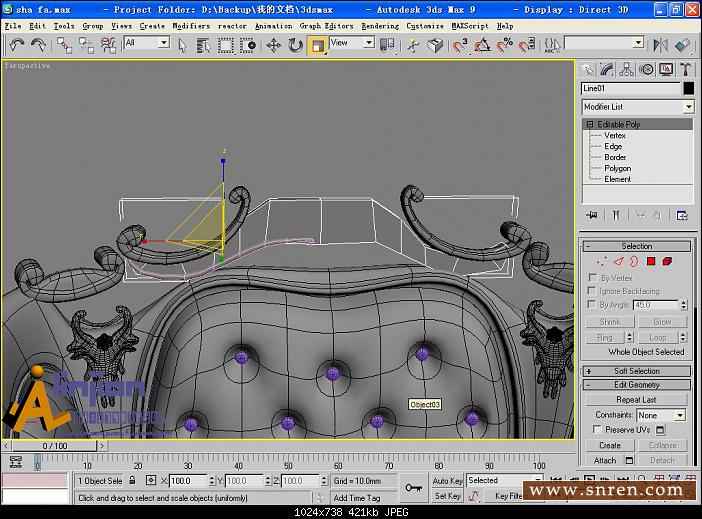Click the Undo arrow in the main toolbar
The height and width of the screenshot is (519, 702).
click(x=16, y=45)
